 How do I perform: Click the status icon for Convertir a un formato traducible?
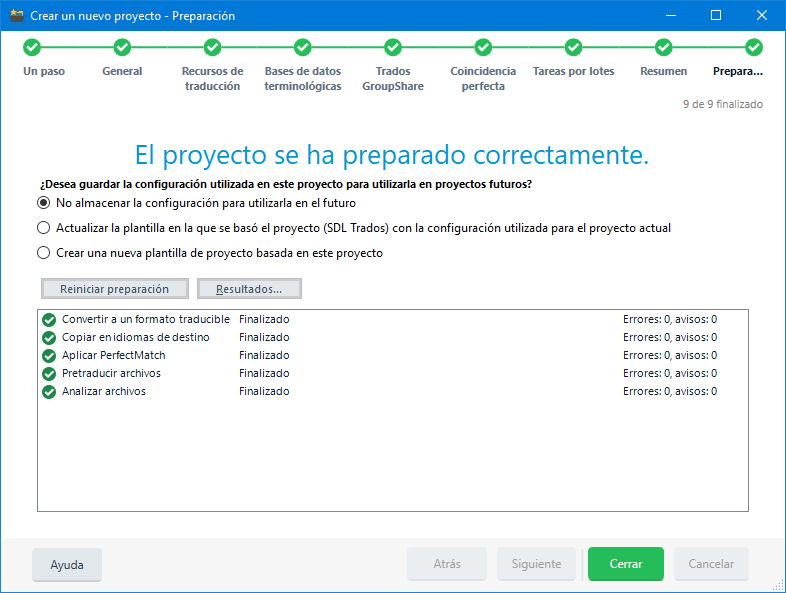[49, 320]
